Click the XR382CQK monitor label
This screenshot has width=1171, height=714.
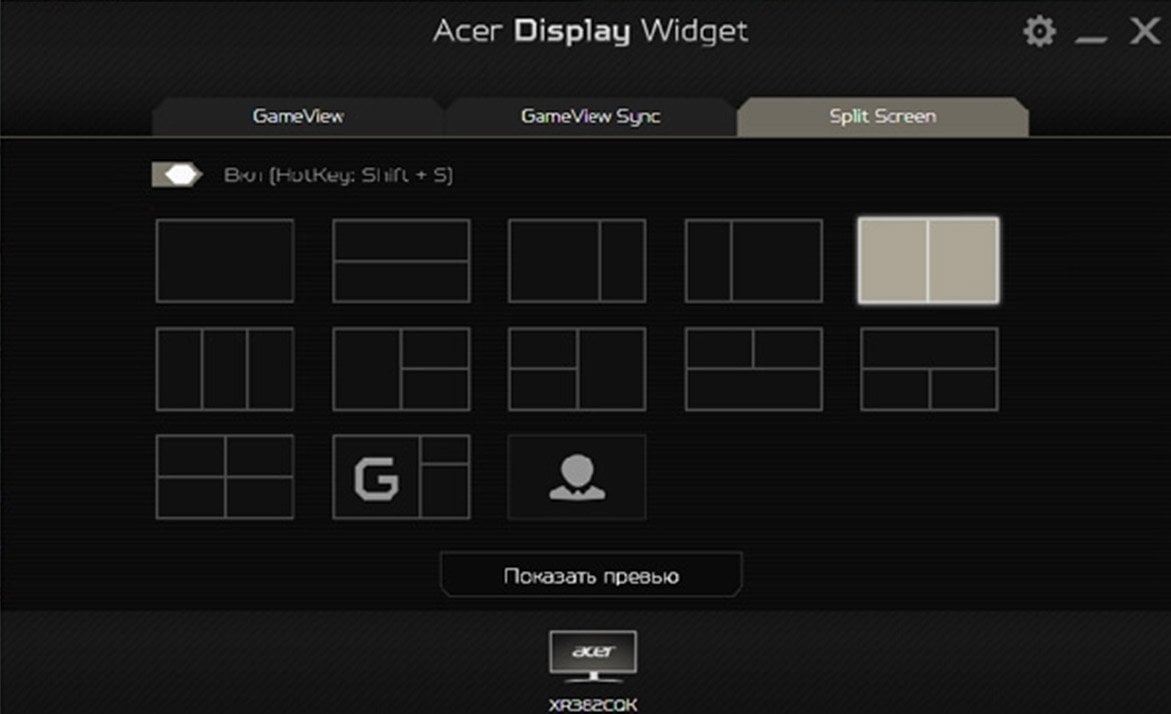[x=593, y=705]
